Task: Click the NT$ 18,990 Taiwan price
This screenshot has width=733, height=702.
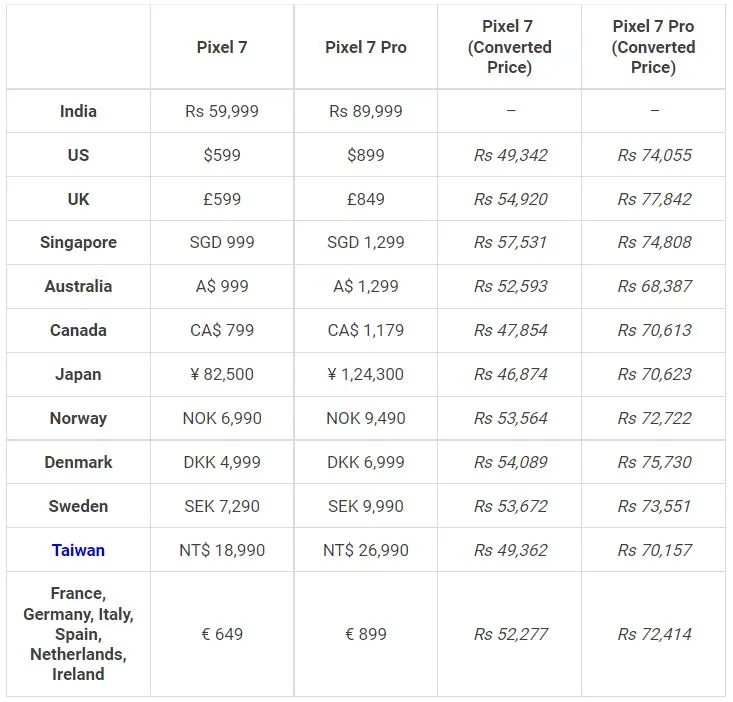Action: coord(222,550)
